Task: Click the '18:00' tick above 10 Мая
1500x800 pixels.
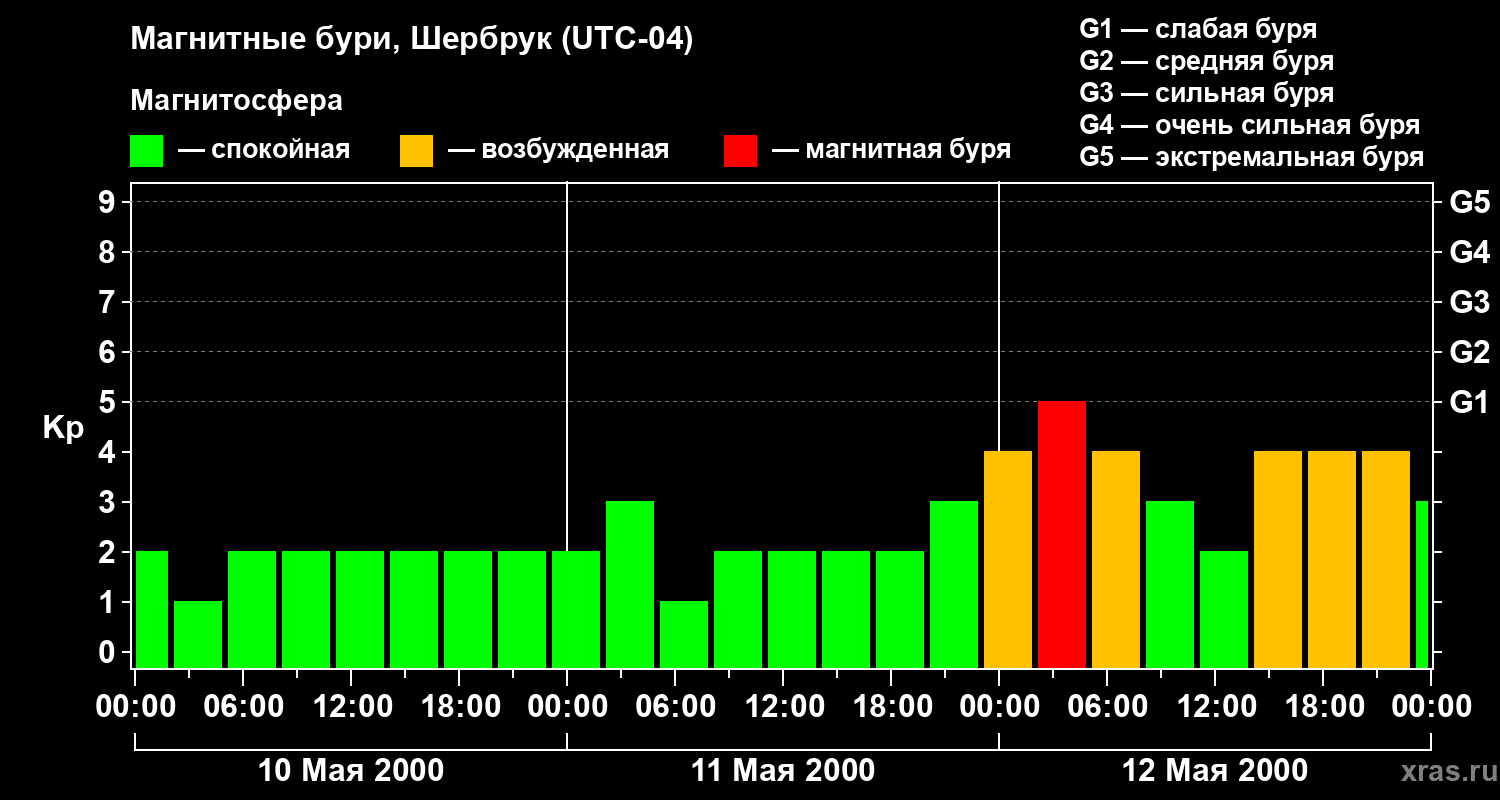Action: point(459,707)
